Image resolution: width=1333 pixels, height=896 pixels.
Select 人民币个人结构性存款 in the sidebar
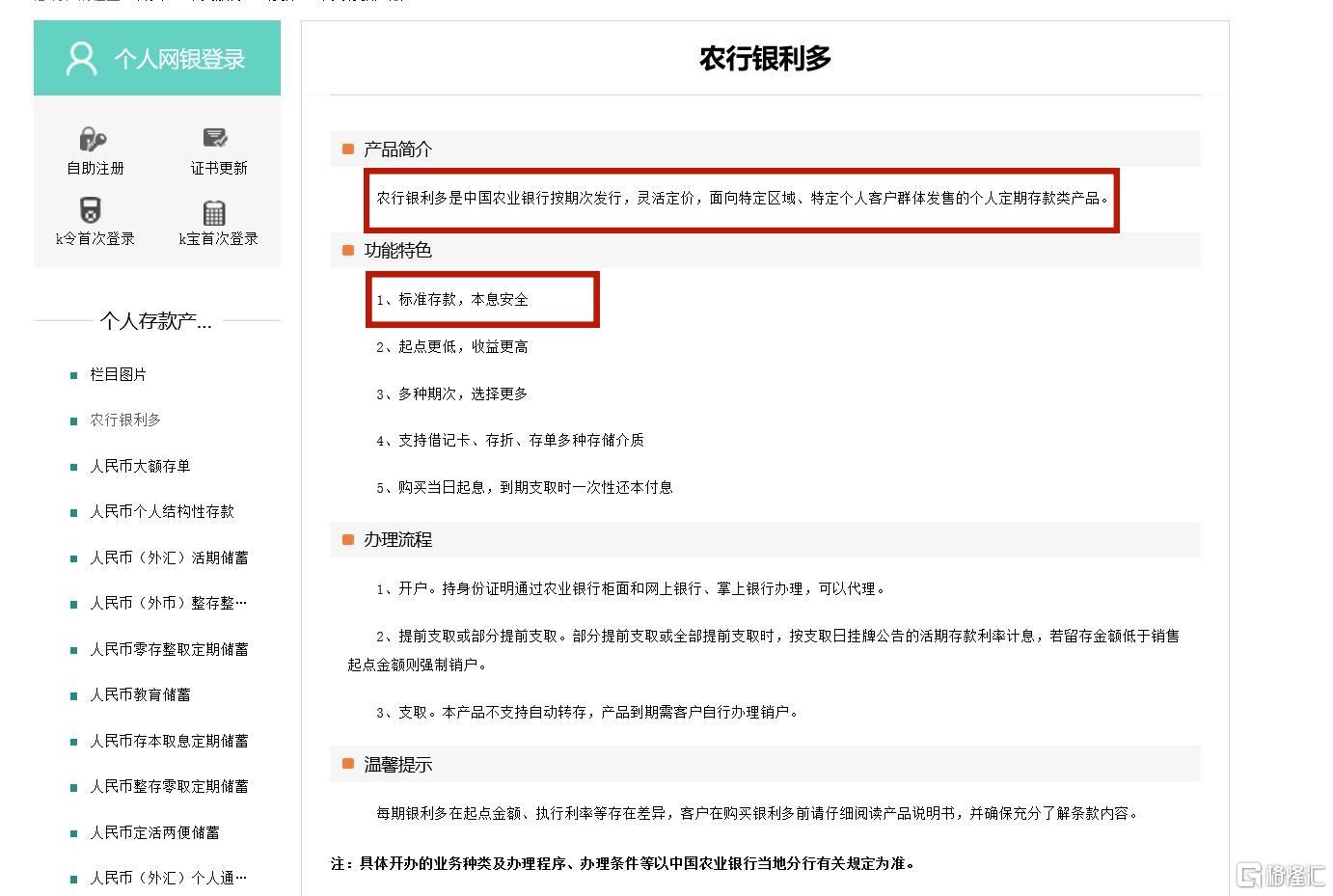pyautogui.click(x=162, y=511)
